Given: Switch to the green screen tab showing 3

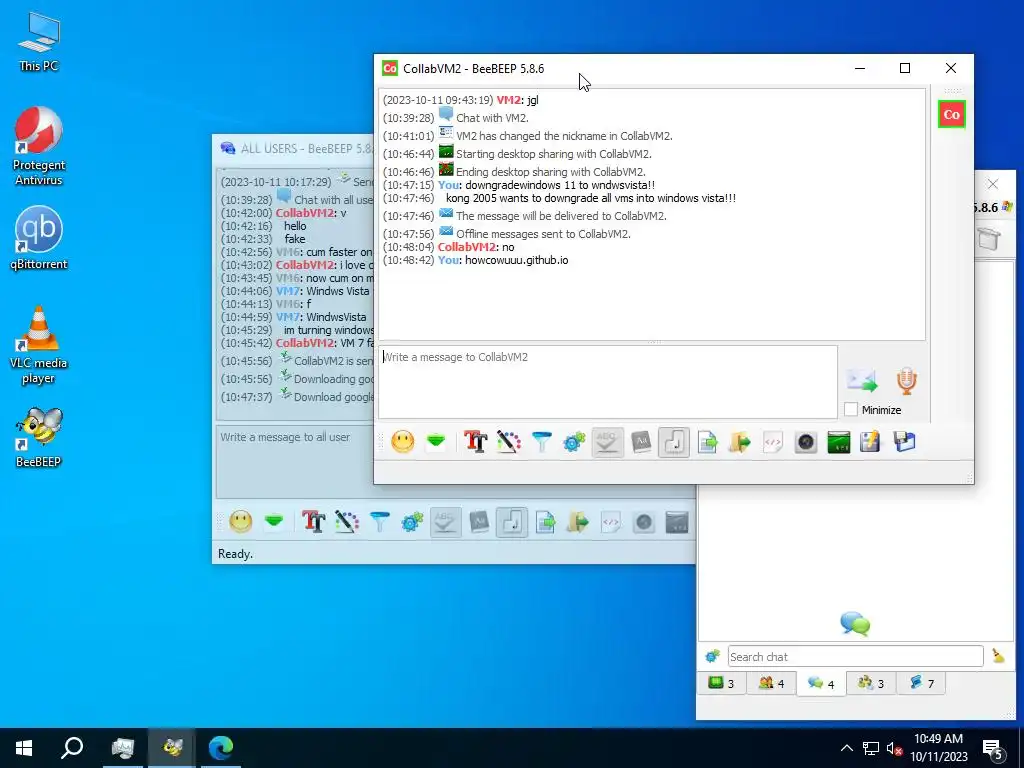Looking at the screenshot, I should 721,683.
